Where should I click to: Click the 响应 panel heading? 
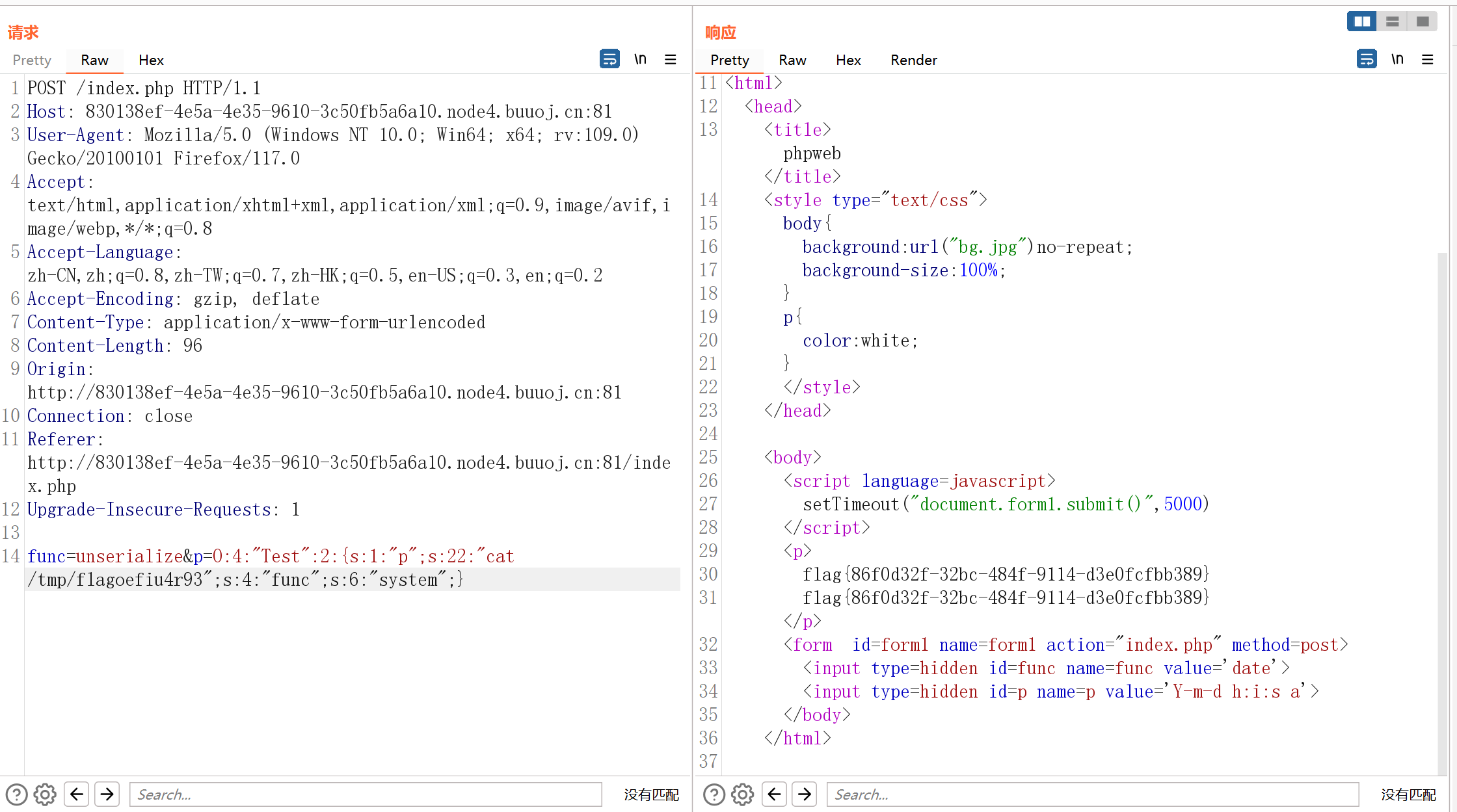721,32
